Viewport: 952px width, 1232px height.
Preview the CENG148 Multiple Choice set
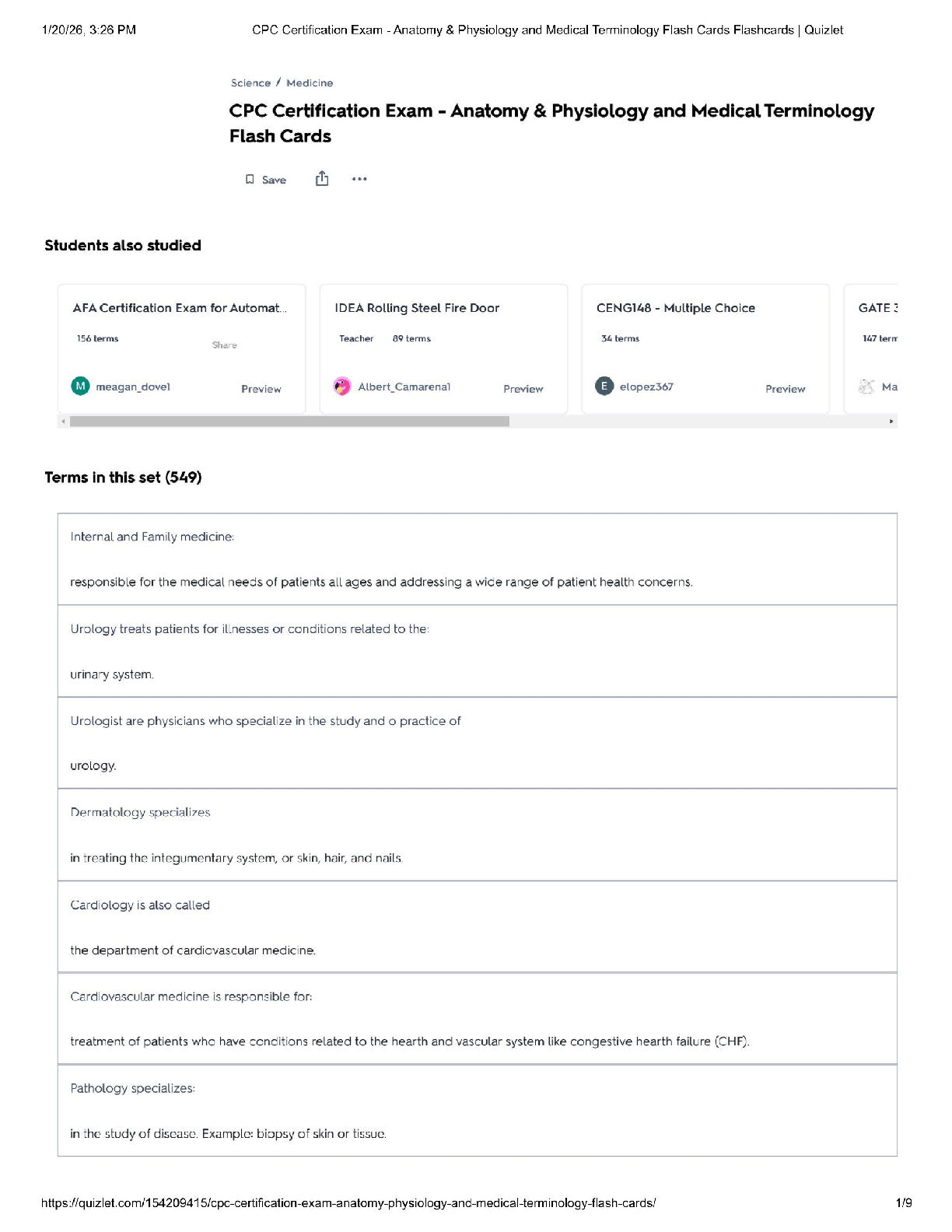pyautogui.click(x=785, y=389)
